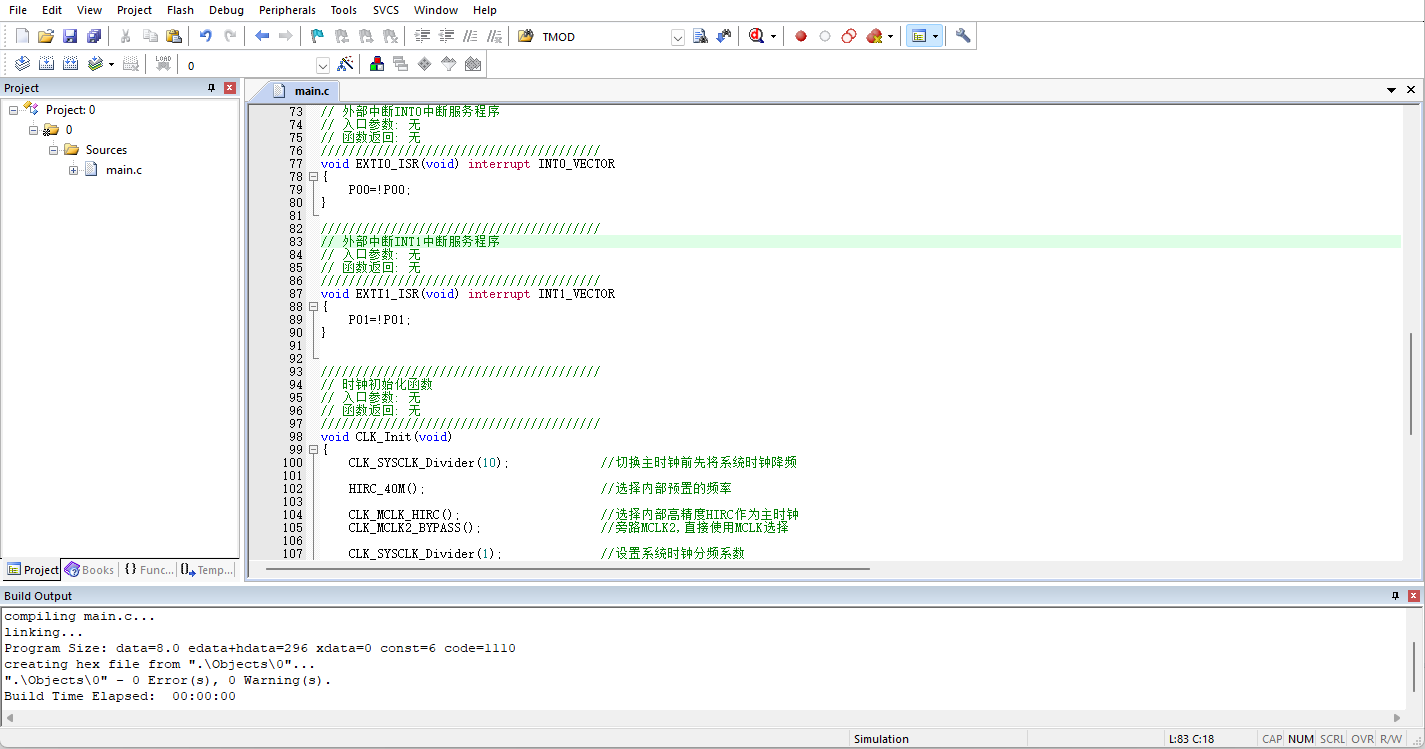Open a file with the folder icon
Image resolution: width=1425 pixels, height=749 pixels.
(x=46, y=36)
